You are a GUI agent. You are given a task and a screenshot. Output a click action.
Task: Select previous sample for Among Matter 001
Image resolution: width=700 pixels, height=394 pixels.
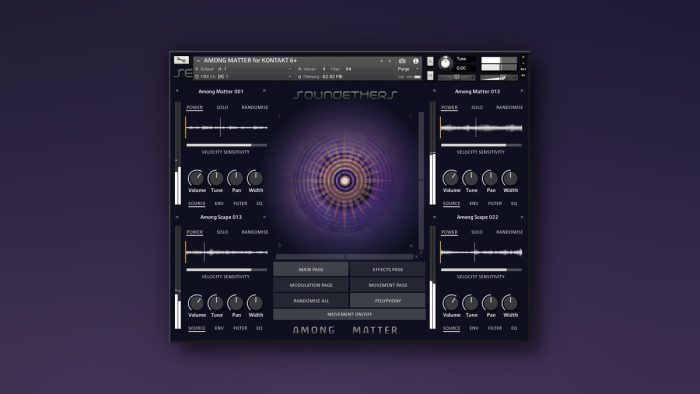point(177,91)
